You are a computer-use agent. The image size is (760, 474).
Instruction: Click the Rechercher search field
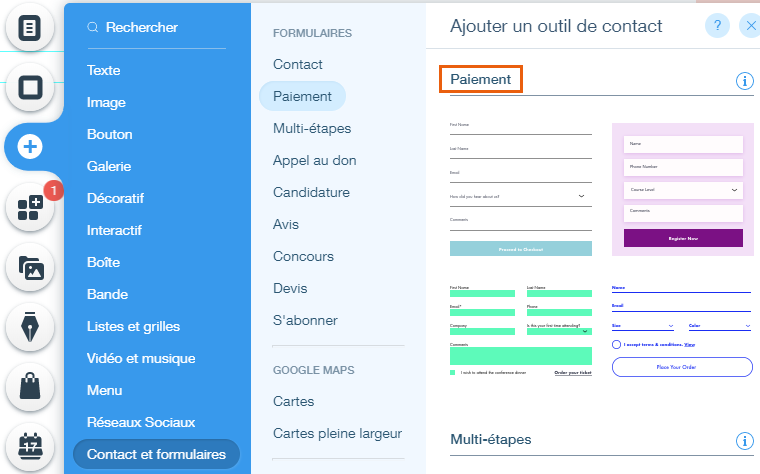pos(156,28)
